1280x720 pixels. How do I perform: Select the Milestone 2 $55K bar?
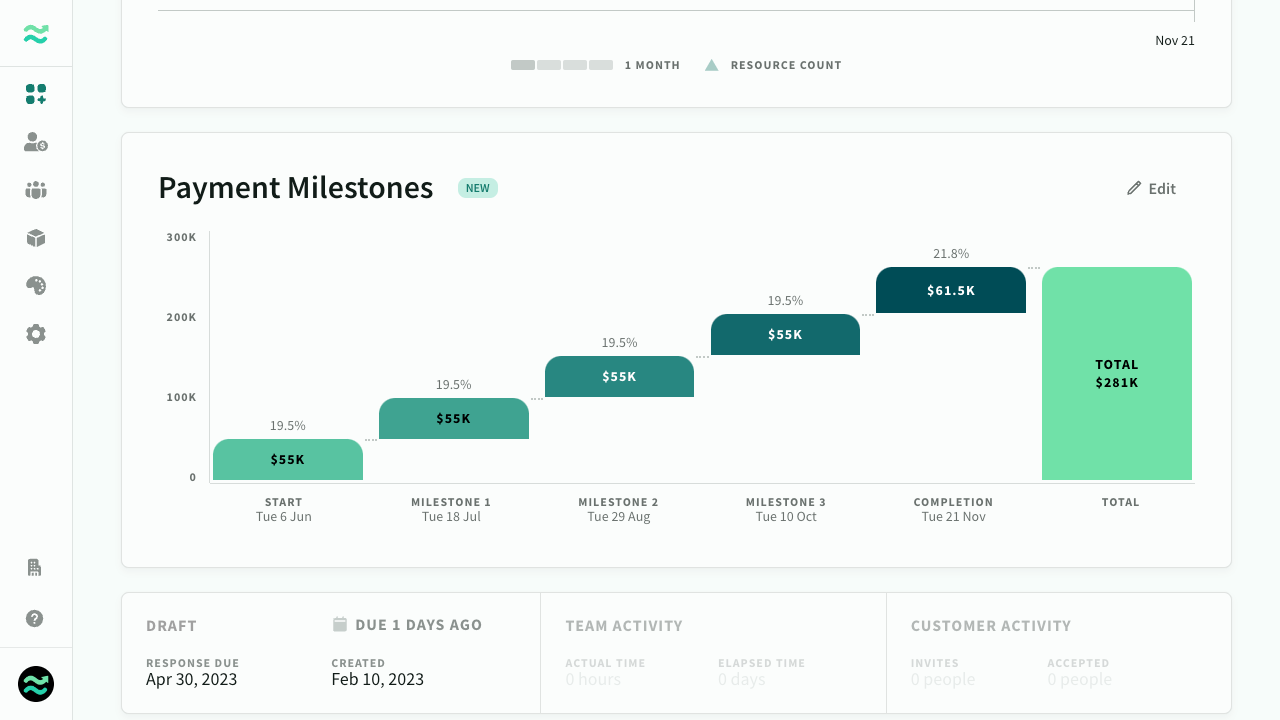(620, 376)
